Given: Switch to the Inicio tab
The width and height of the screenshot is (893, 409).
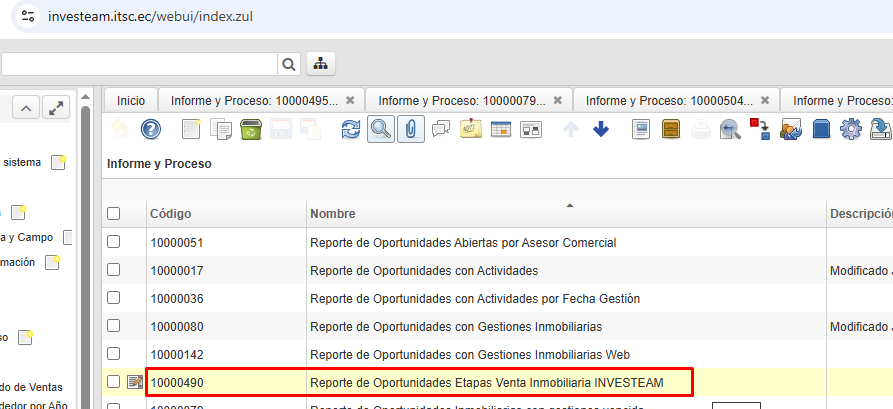Looking at the screenshot, I should 130,101.
